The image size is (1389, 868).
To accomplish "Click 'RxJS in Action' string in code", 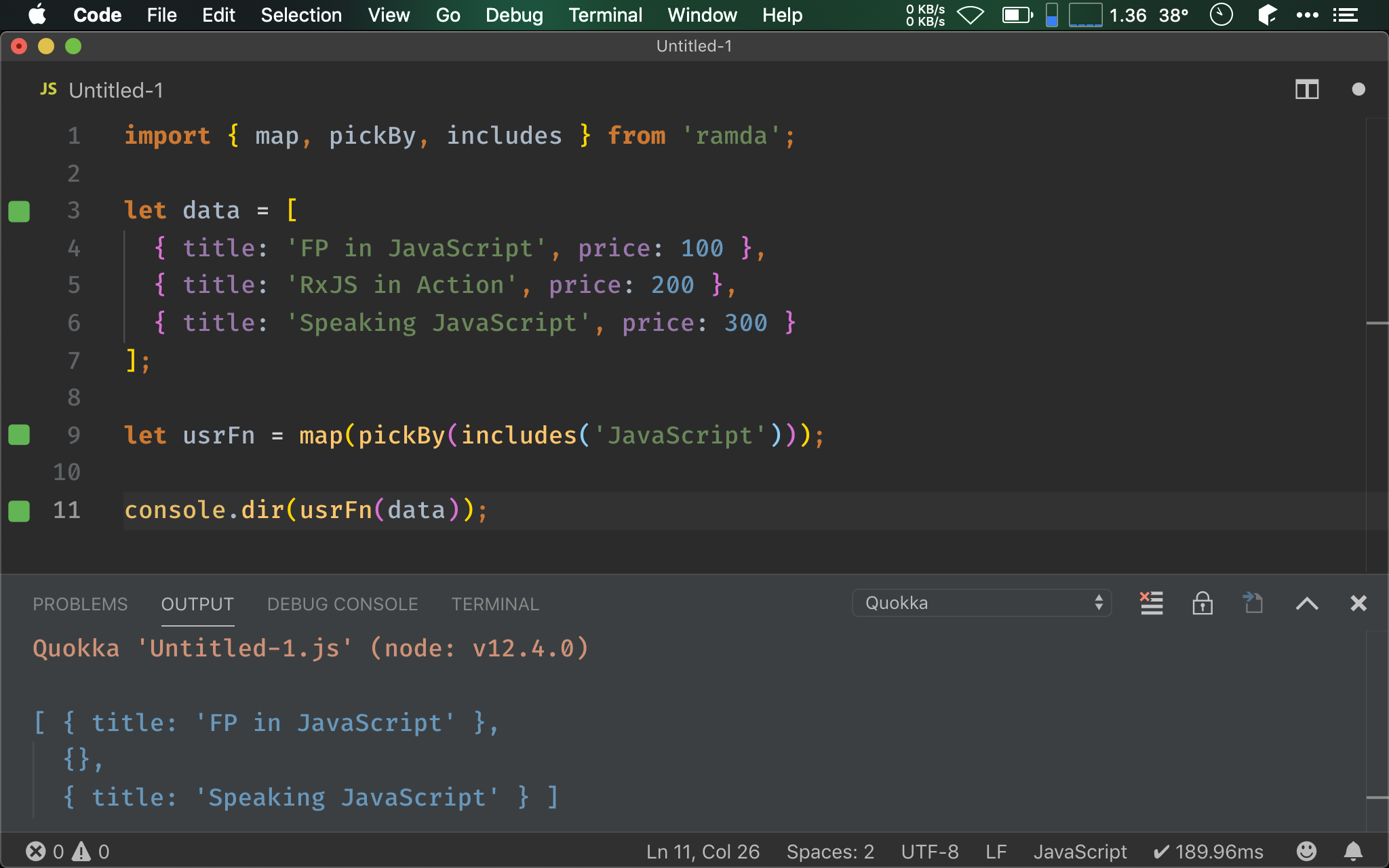I will click(402, 285).
